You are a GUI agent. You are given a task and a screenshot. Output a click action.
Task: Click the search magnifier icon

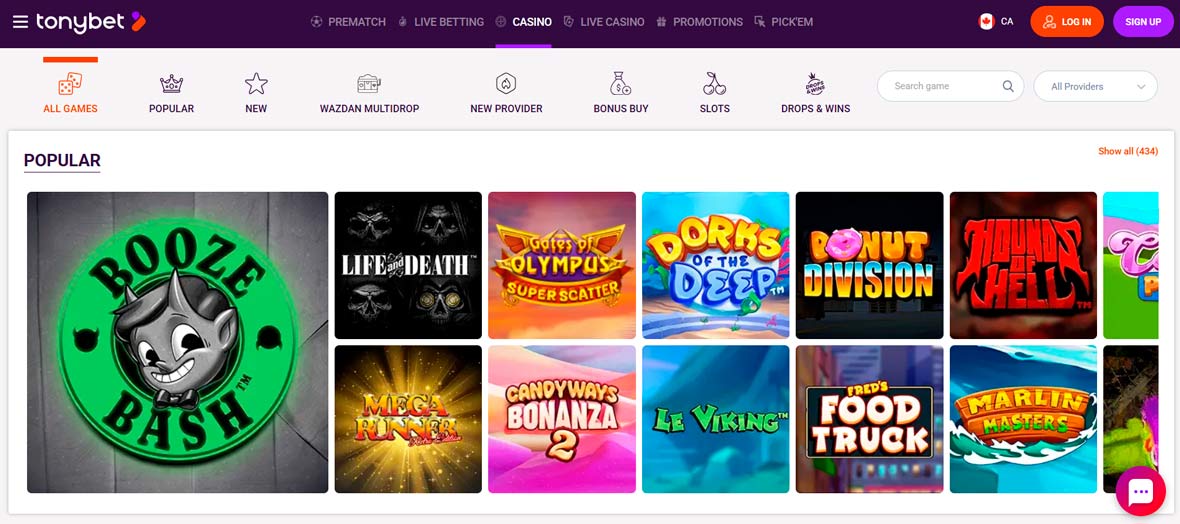pyautogui.click(x=1008, y=86)
